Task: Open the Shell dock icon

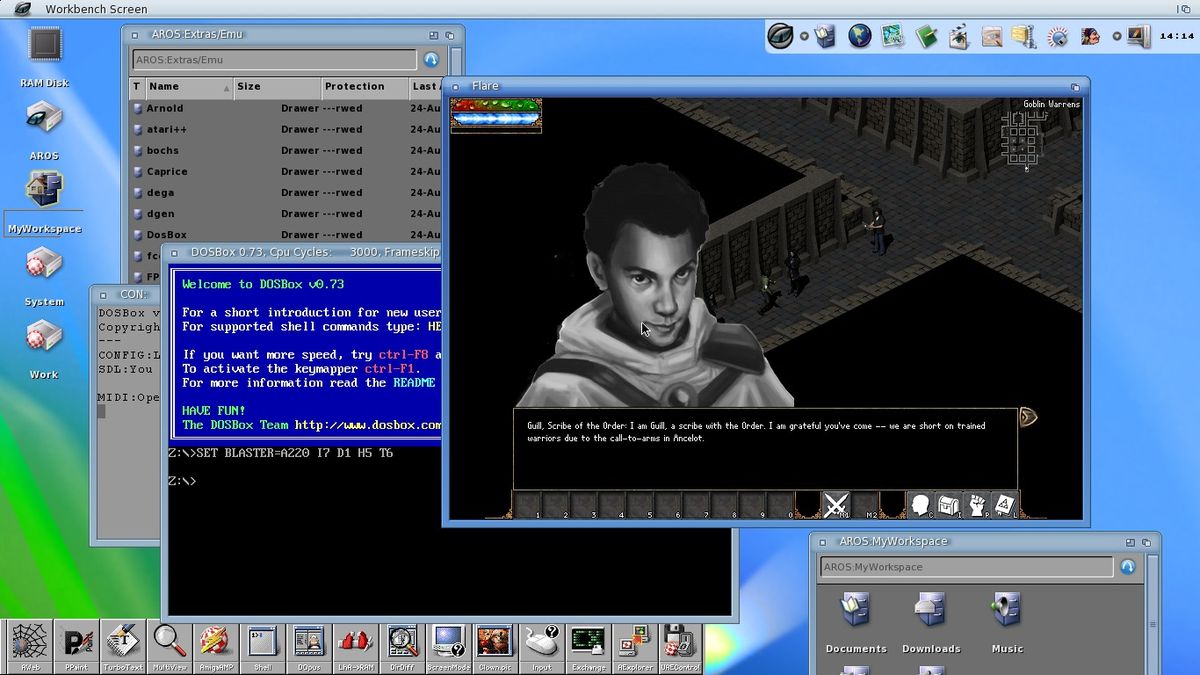Action: coord(262,643)
